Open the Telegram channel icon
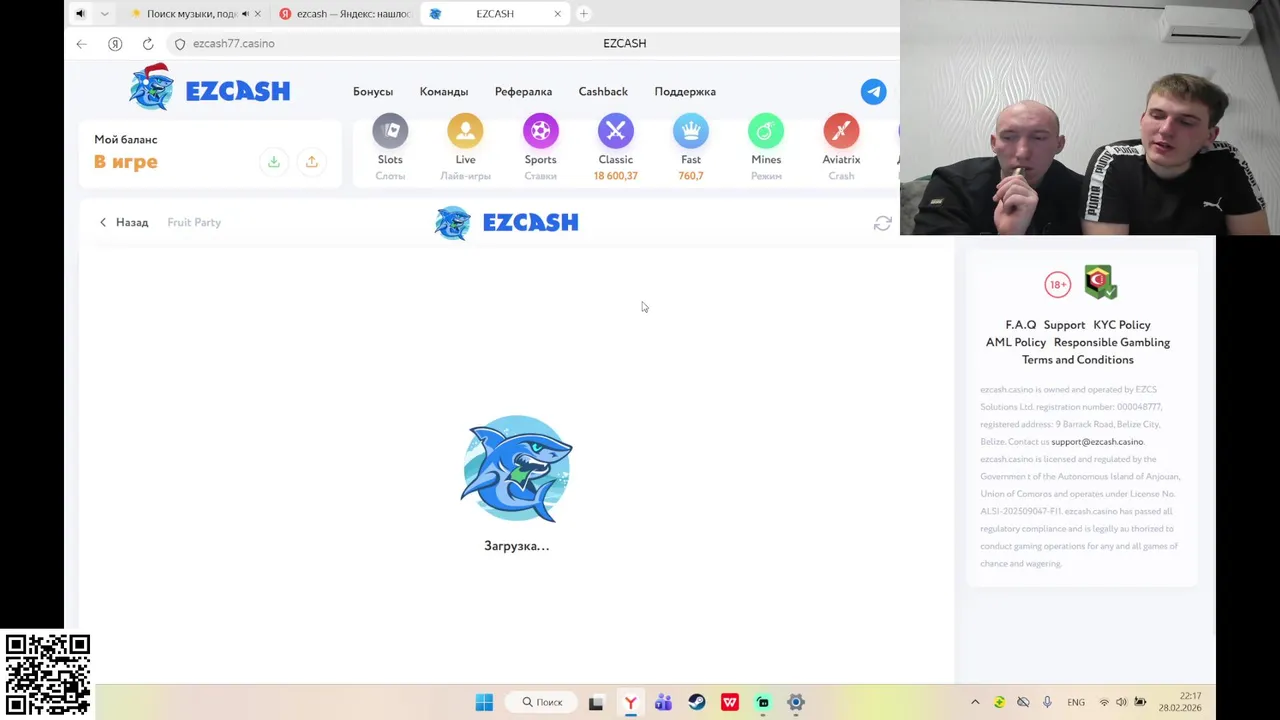 (x=873, y=91)
